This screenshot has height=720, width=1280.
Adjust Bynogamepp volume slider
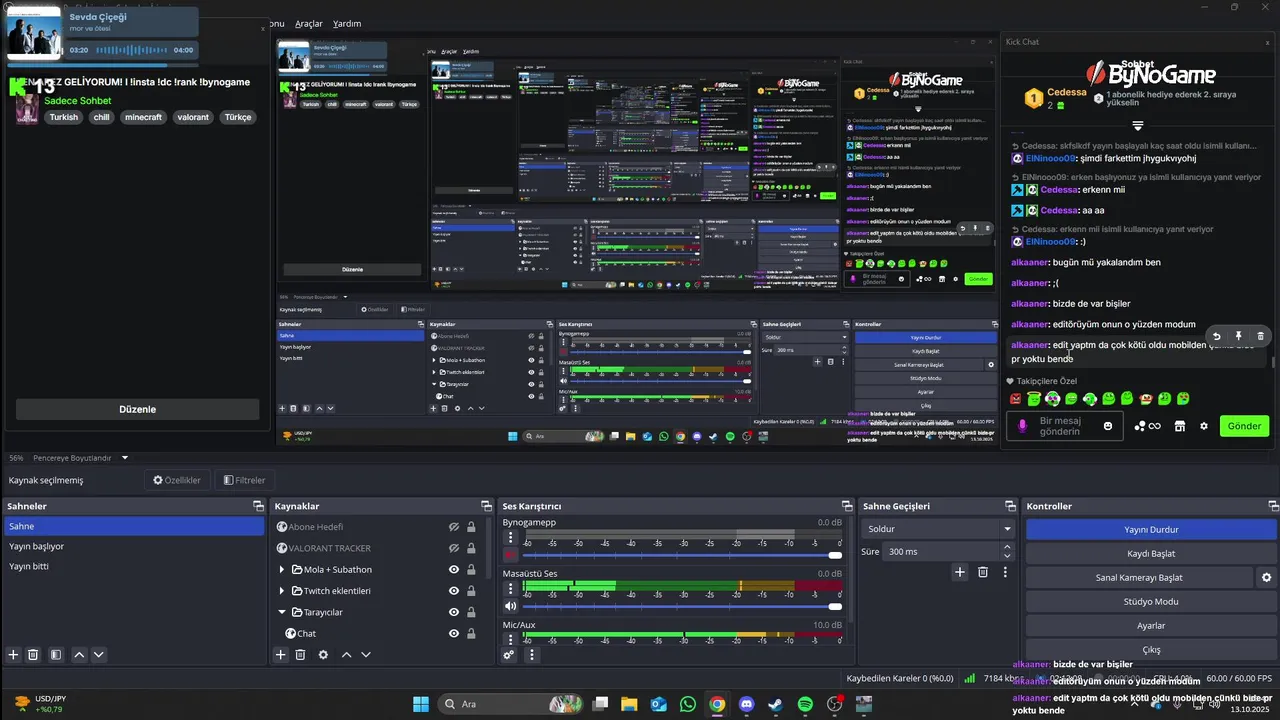coord(835,555)
